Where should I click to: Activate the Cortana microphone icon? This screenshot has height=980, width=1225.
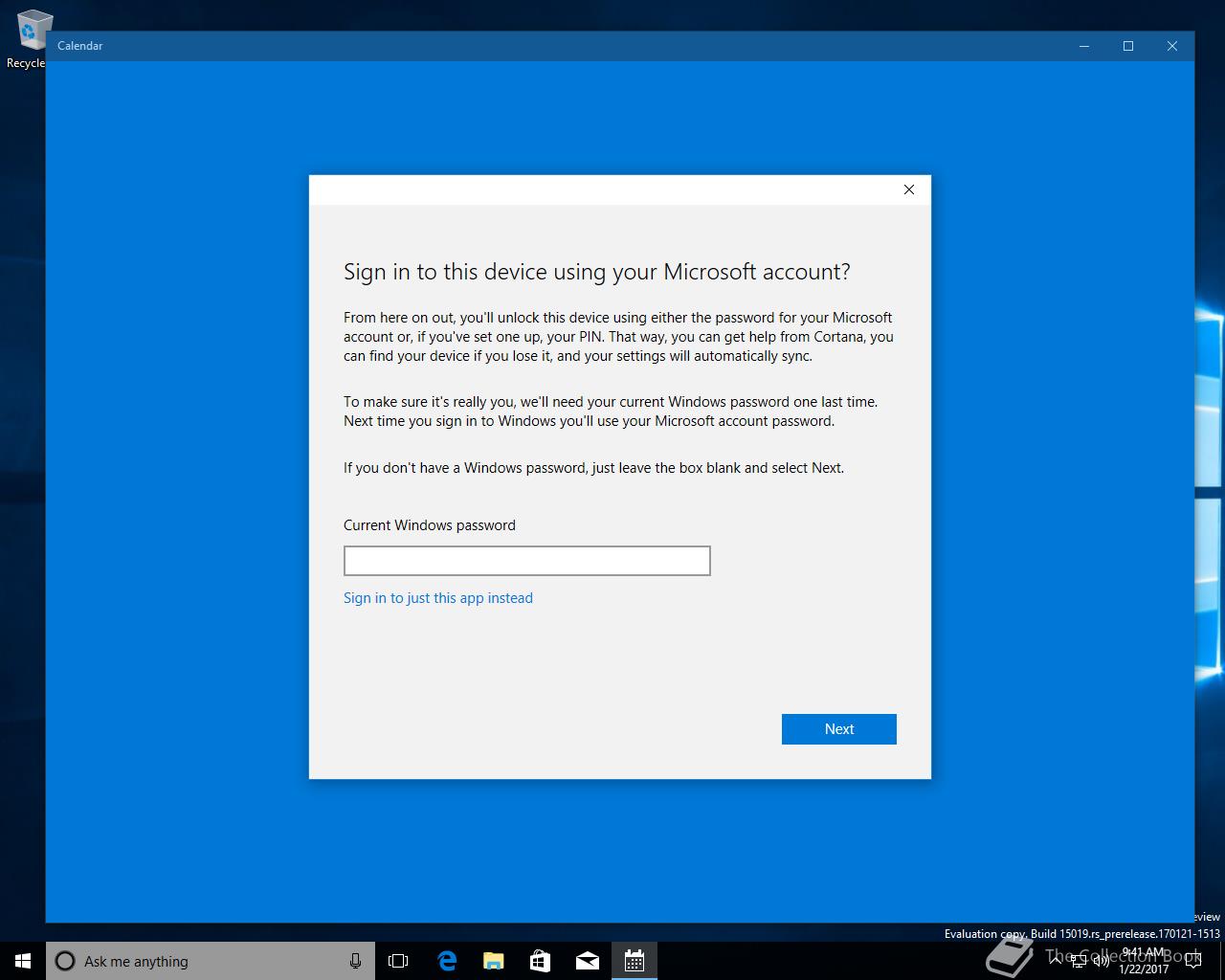click(355, 961)
